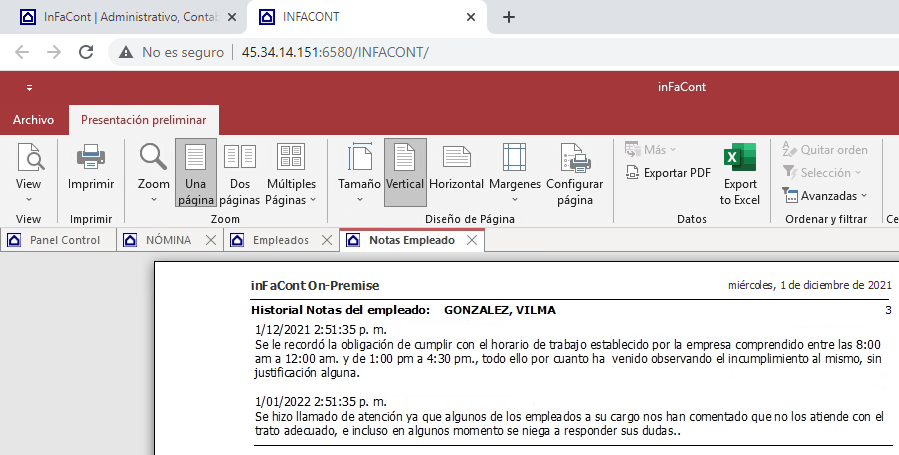Select the Zoom magnifier tool
Image resolution: width=899 pixels, height=455 pixels.
tap(153, 157)
